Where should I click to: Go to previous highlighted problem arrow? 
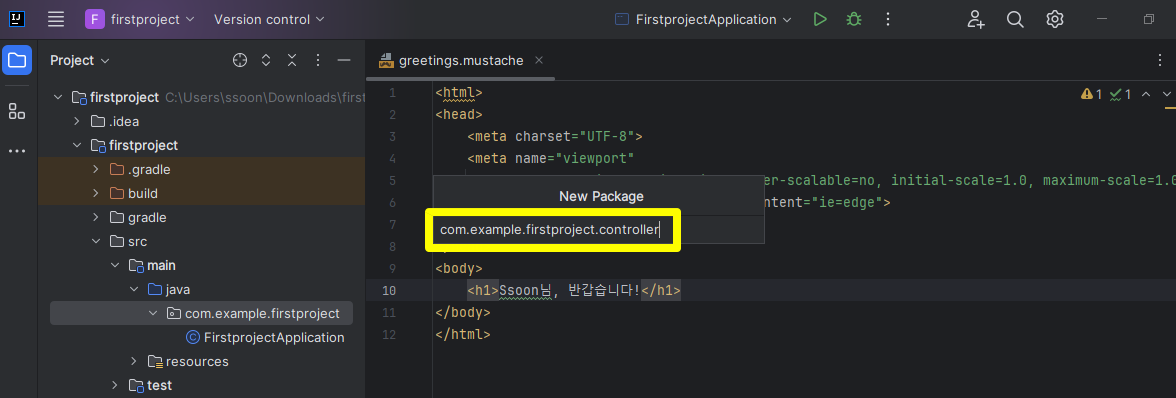tap(1145, 94)
